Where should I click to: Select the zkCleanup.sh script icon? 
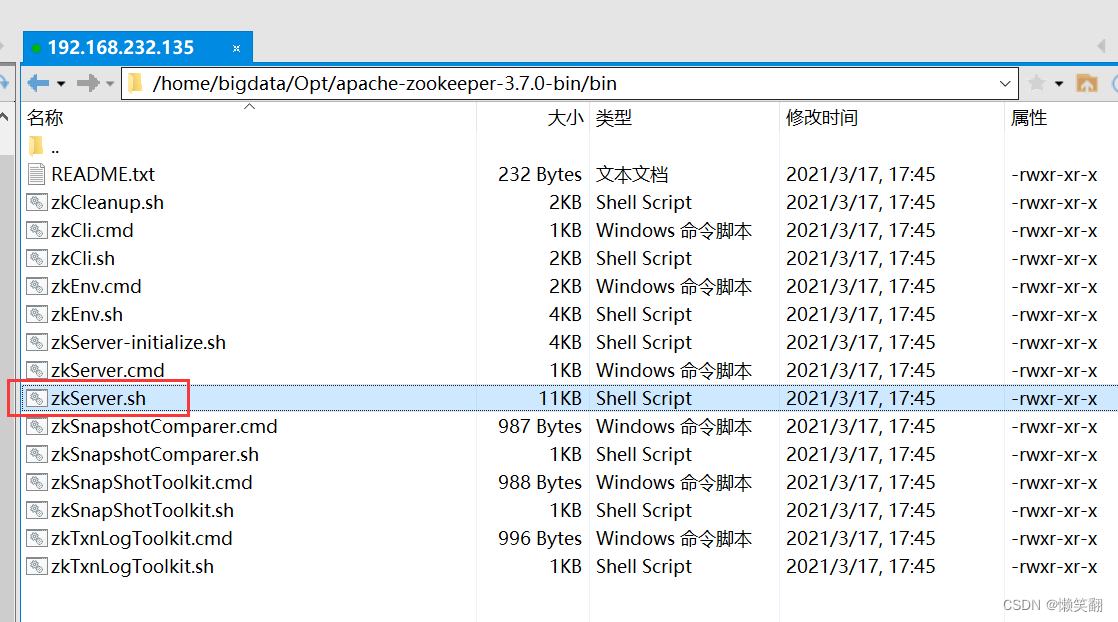coord(37,202)
